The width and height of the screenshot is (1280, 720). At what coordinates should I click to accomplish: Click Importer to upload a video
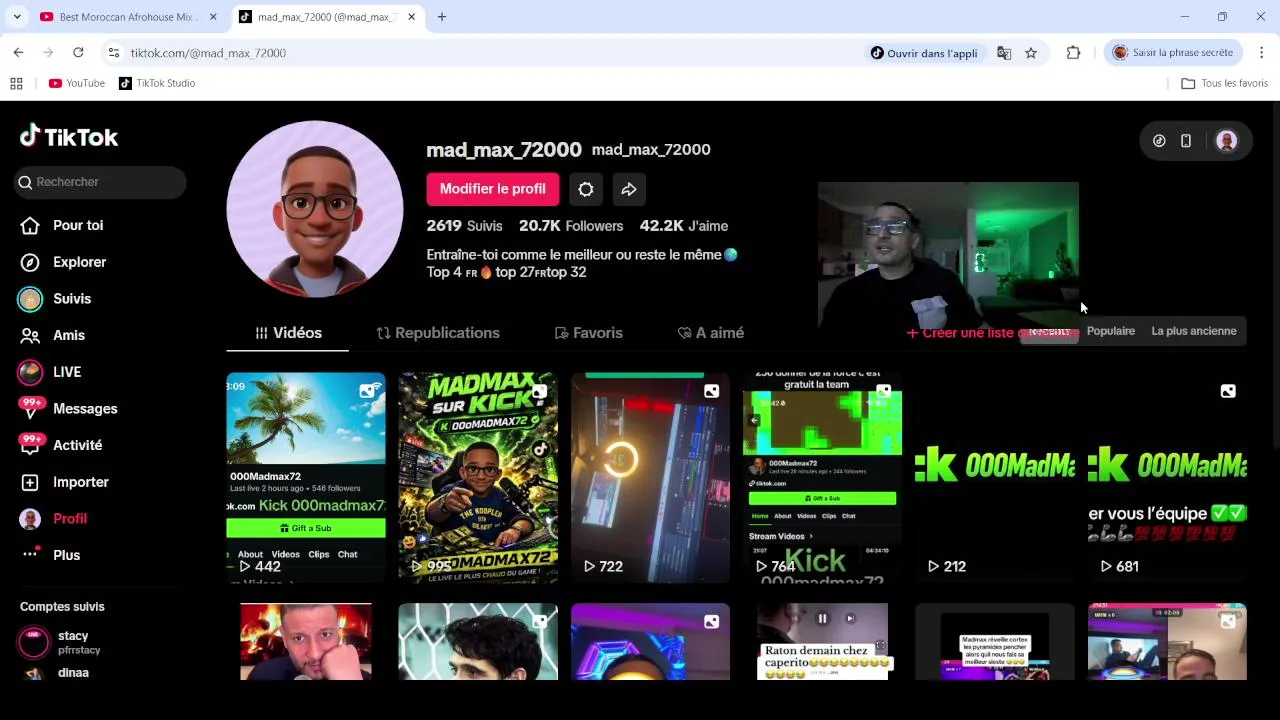click(x=65, y=482)
